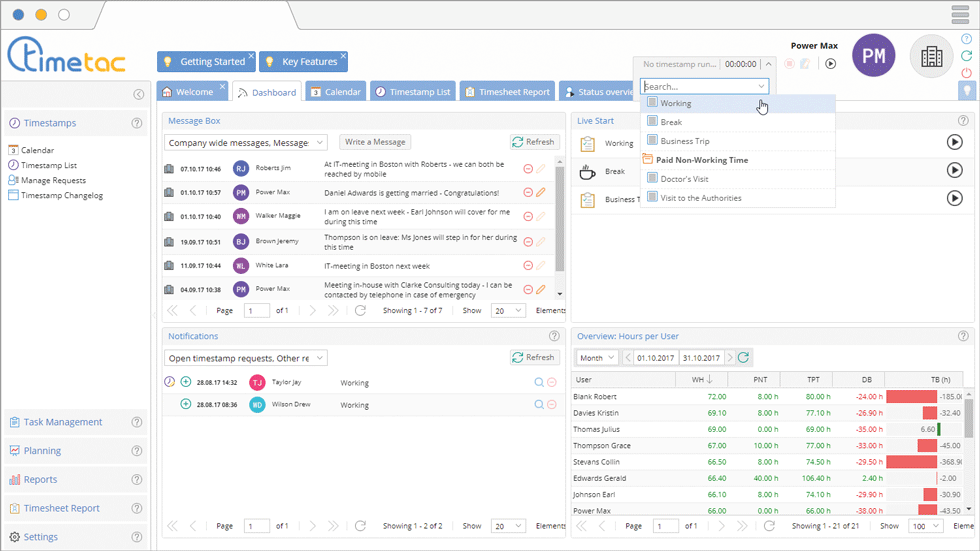Viewport: 980px width, 551px height.
Task: Check the Business Trip task checkbox
Action: pyautogui.click(x=652, y=139)
